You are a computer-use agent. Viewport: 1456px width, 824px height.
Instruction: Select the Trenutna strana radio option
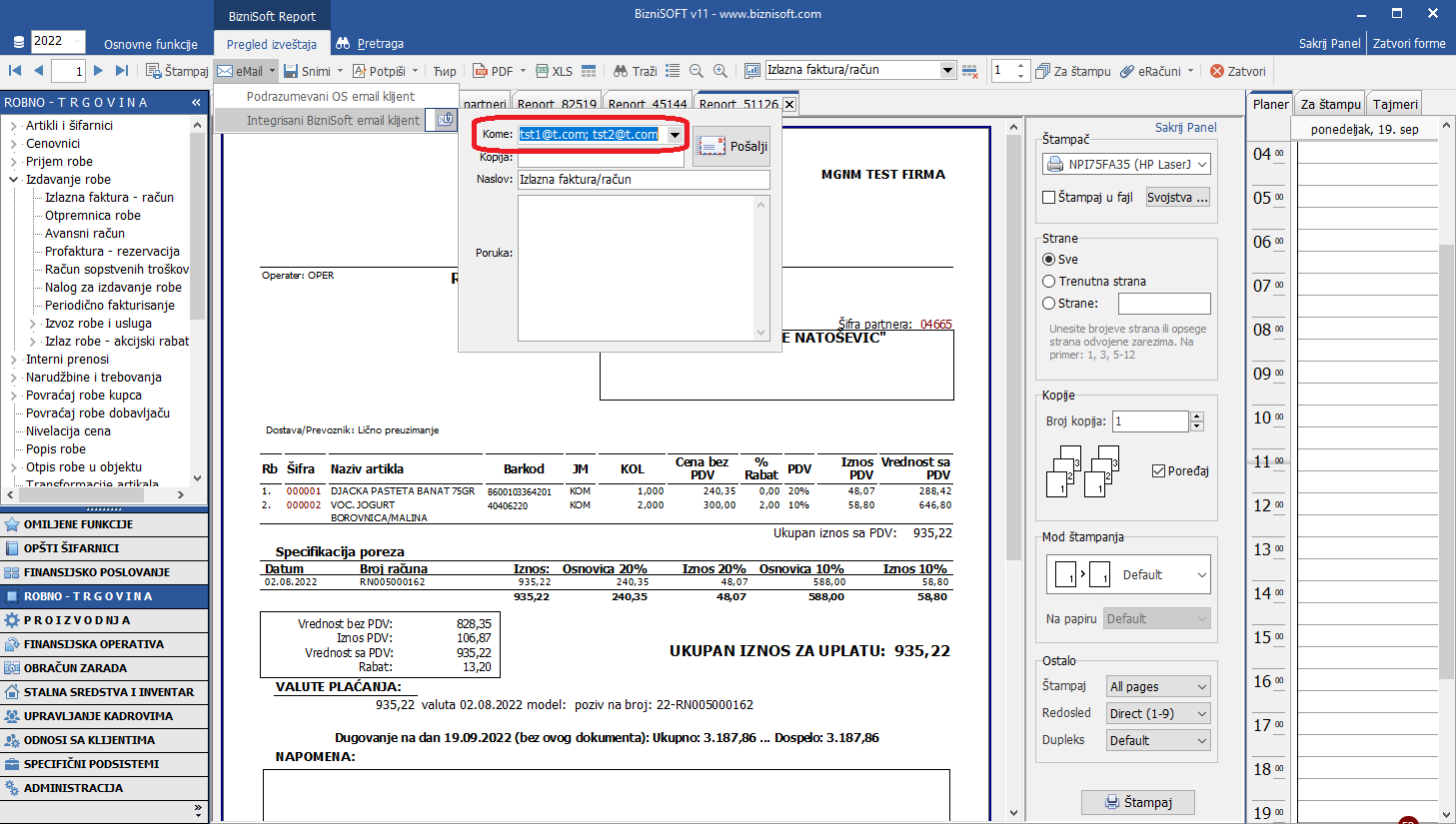pos(1049,282)
